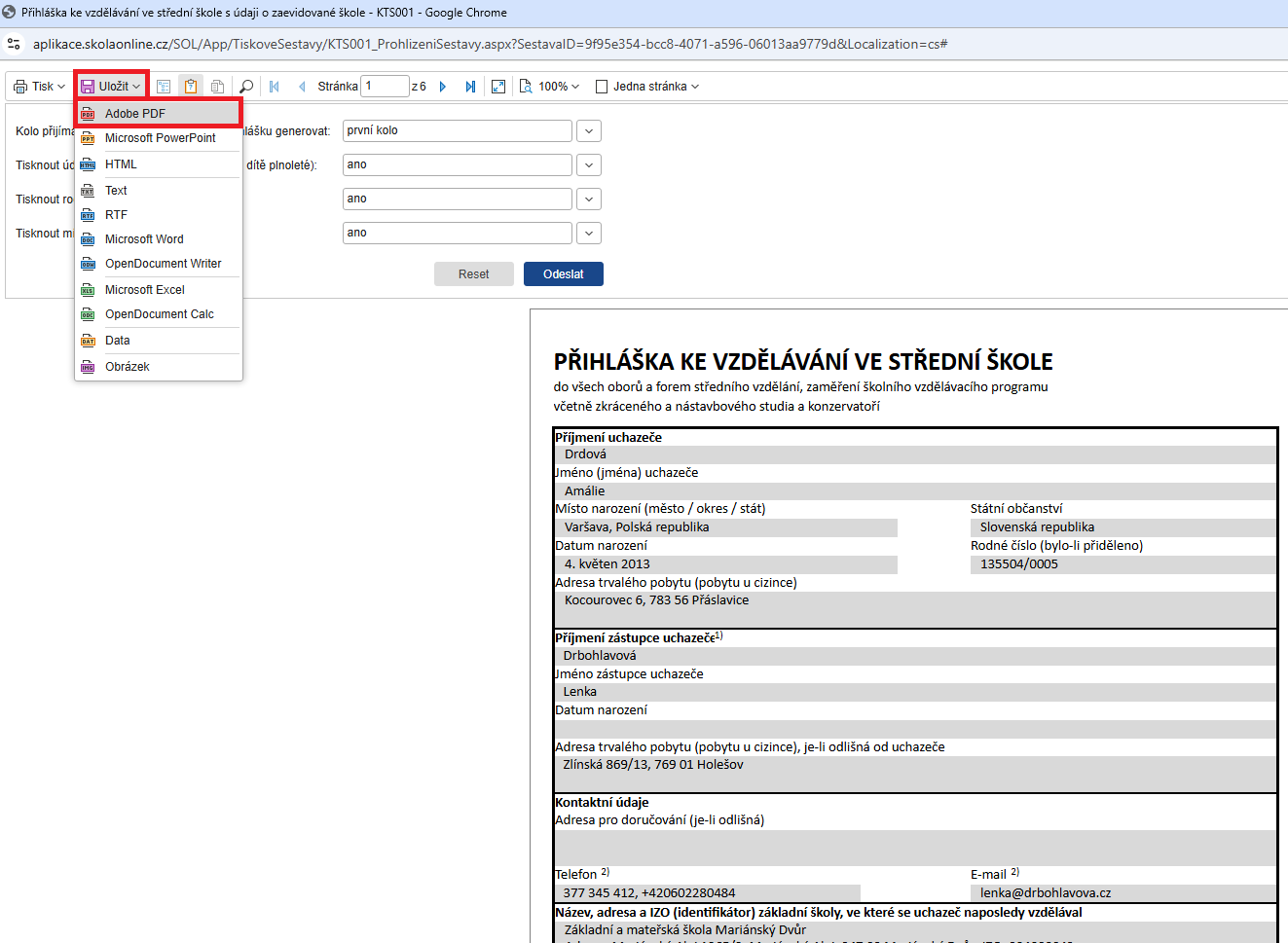Click the birth number 135504/0005
The height and width of the screenshot is (943, 1288).
tap(1018, 564)
